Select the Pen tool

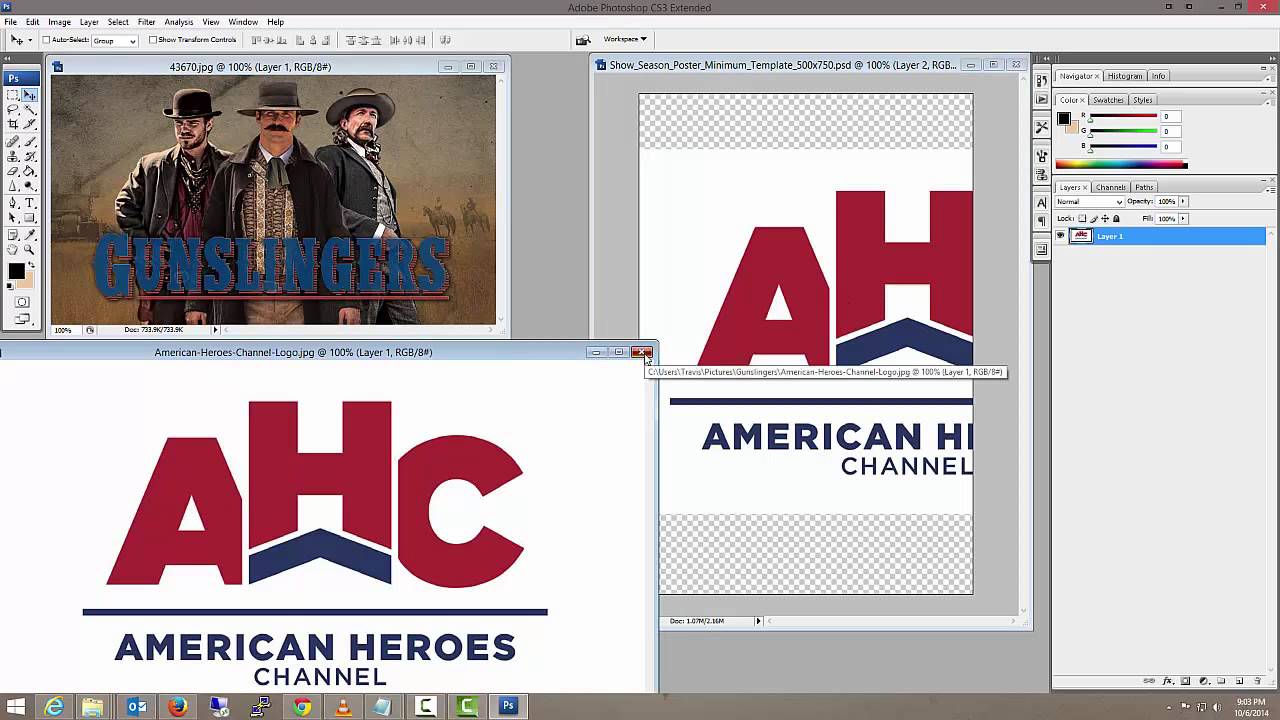point(13,203)
